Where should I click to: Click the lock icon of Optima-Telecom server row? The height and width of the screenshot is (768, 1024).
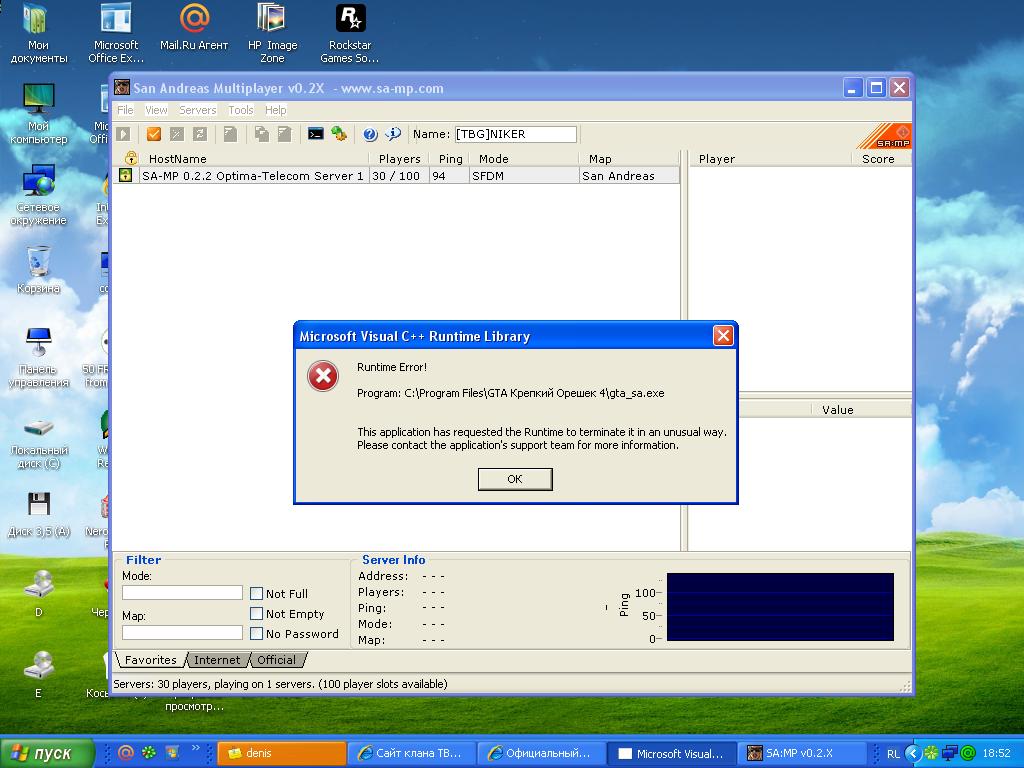tap(125, 175)
